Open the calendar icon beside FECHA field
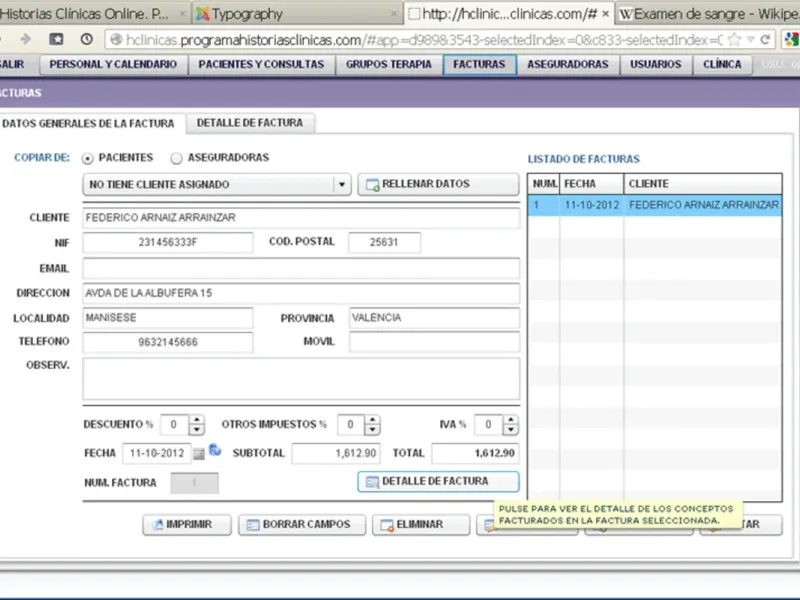 click(199, 454)
